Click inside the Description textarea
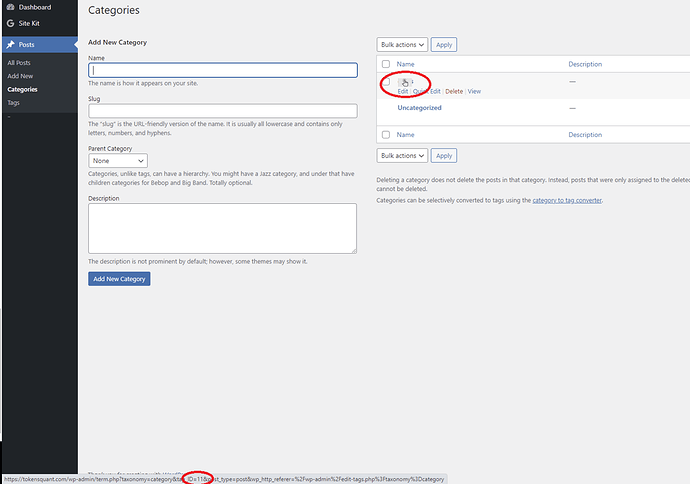 [222, 228]
